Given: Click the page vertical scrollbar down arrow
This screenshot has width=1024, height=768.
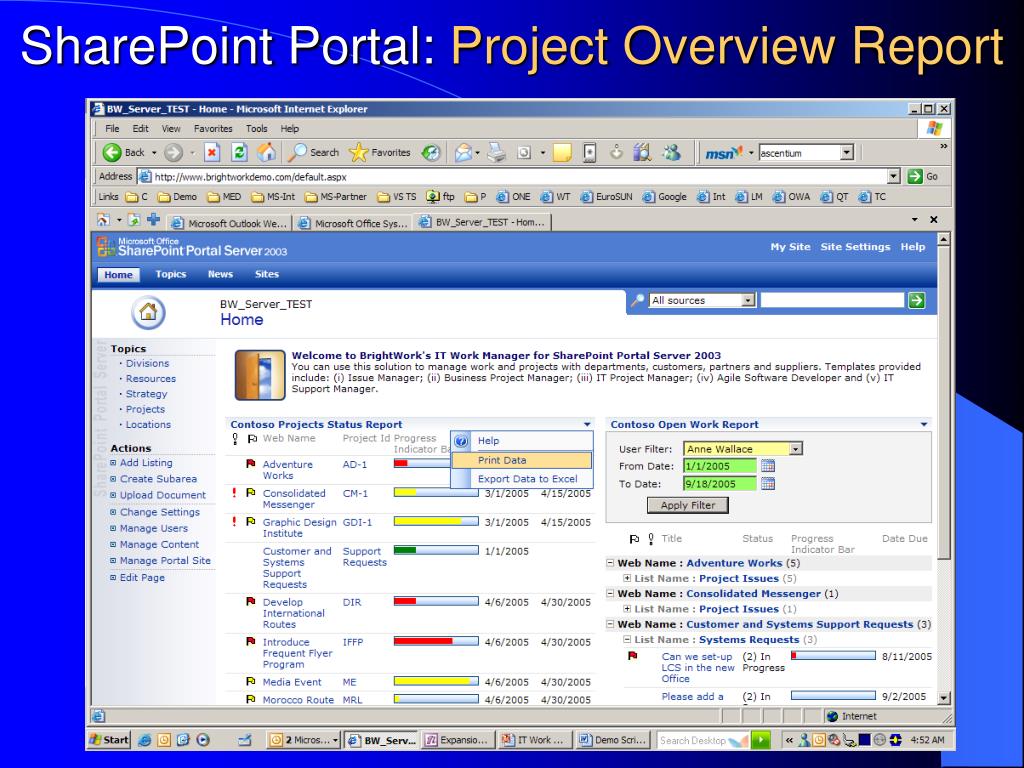Looking at the screenshot, I should pyautogui.click(x=943, y=698).
